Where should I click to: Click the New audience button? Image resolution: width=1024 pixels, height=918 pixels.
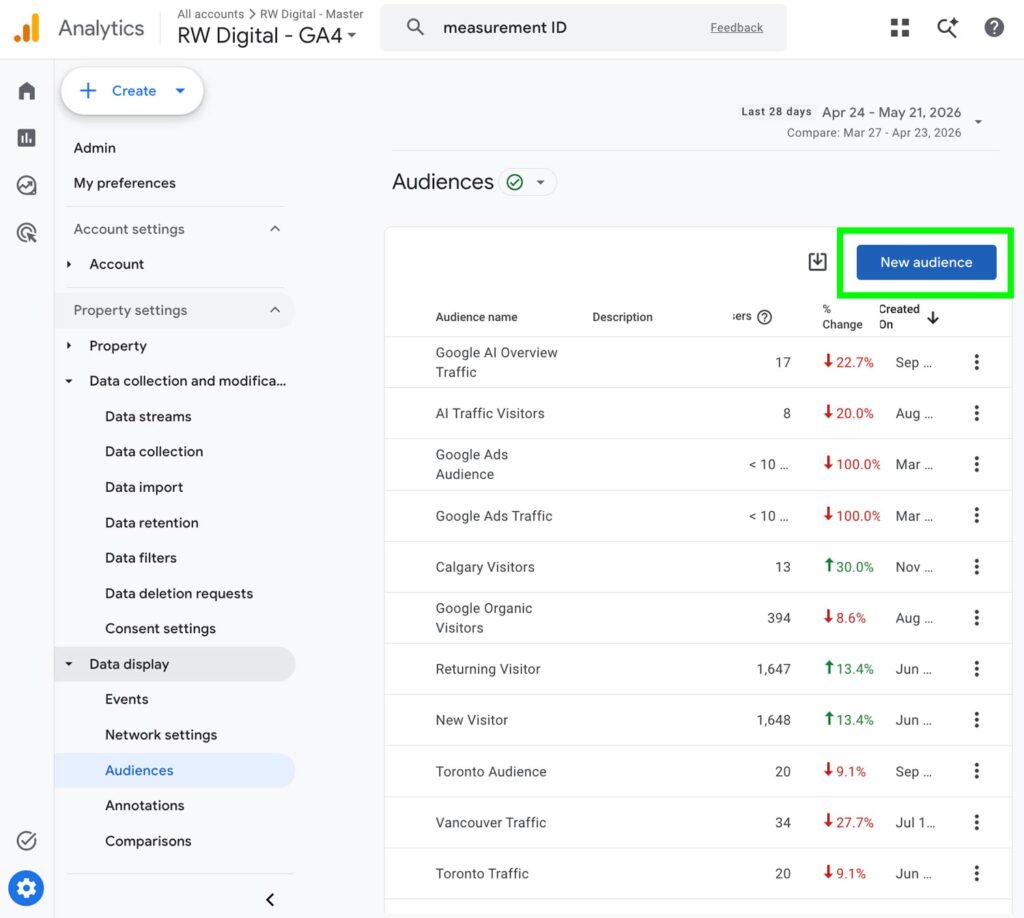[926, 262]
